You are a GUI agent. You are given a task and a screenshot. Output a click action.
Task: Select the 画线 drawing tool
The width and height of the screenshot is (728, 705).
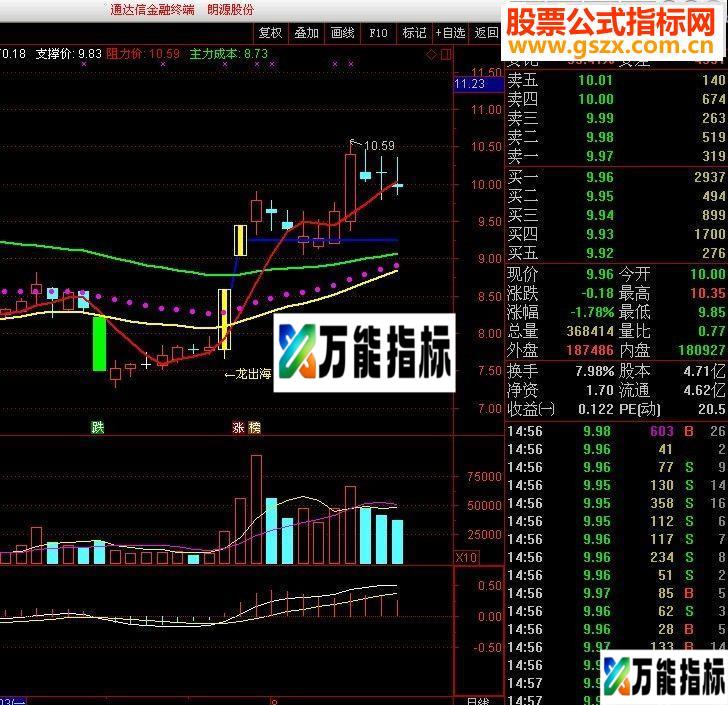pyautogui.click(x=342, y=32)
